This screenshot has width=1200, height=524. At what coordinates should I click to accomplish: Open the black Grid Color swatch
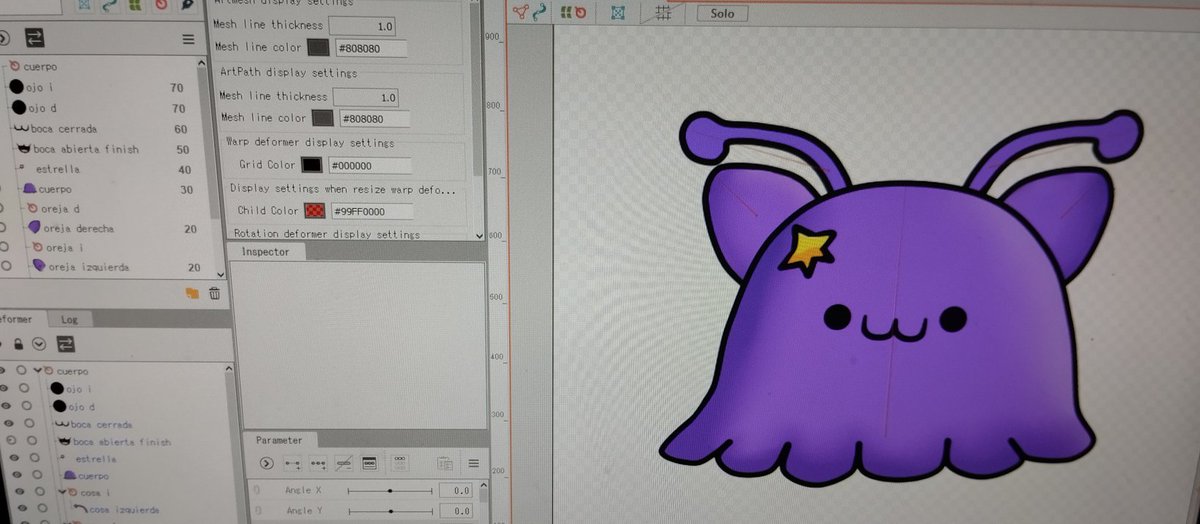312,164
